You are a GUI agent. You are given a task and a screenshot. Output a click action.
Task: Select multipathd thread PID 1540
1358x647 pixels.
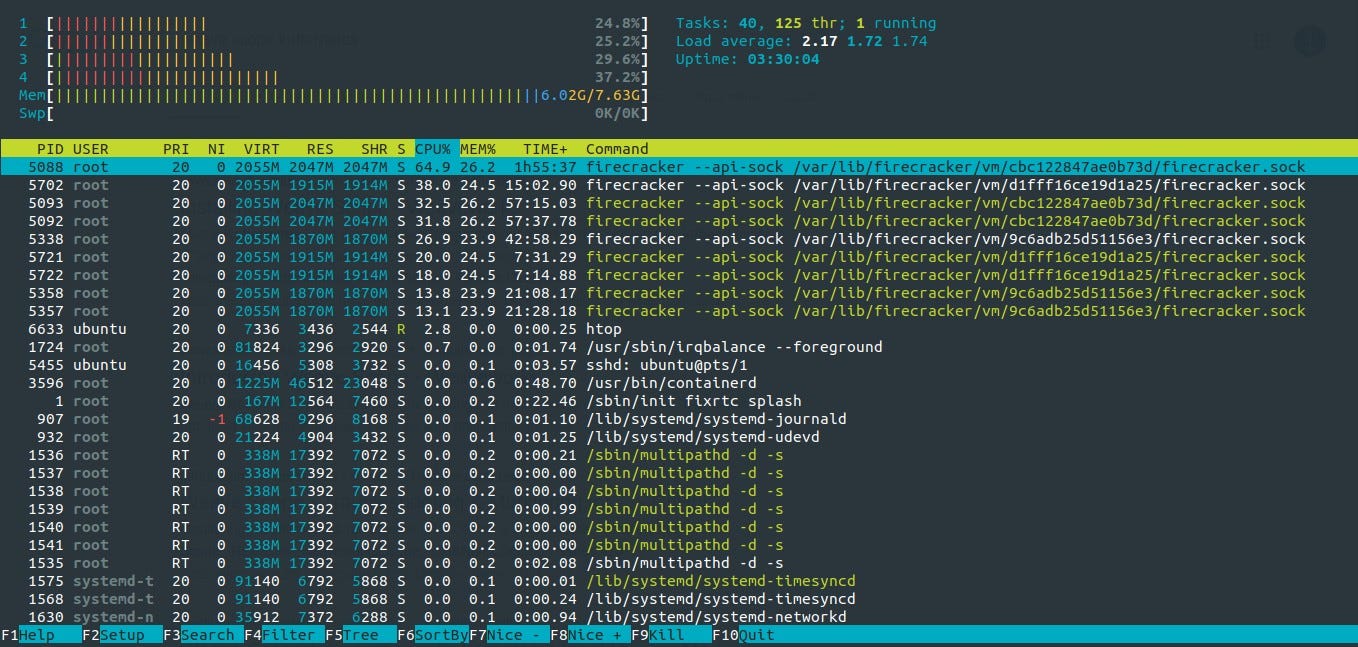679,527
